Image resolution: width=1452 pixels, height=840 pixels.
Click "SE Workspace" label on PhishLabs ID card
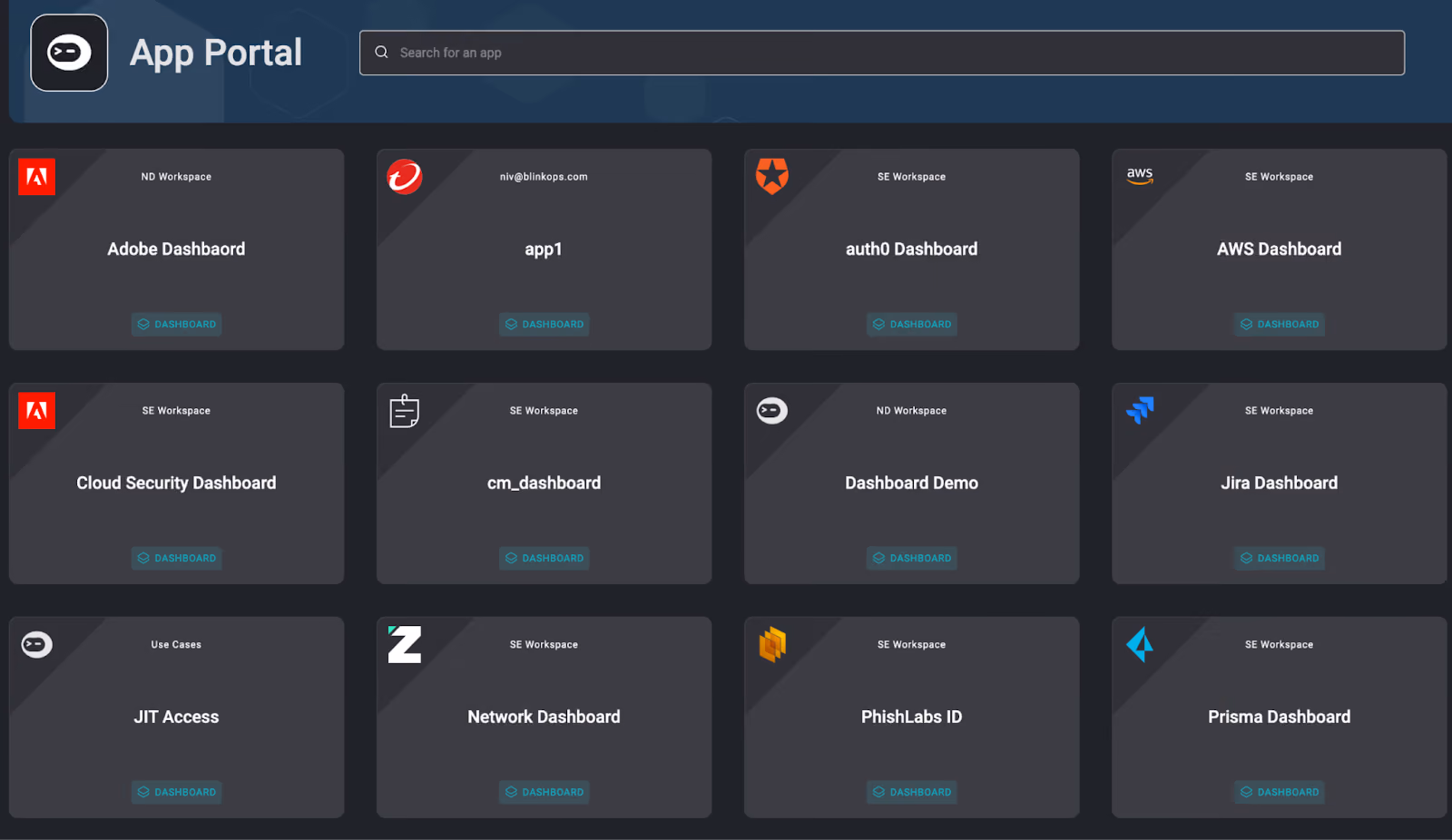click(x=911, y=645)
